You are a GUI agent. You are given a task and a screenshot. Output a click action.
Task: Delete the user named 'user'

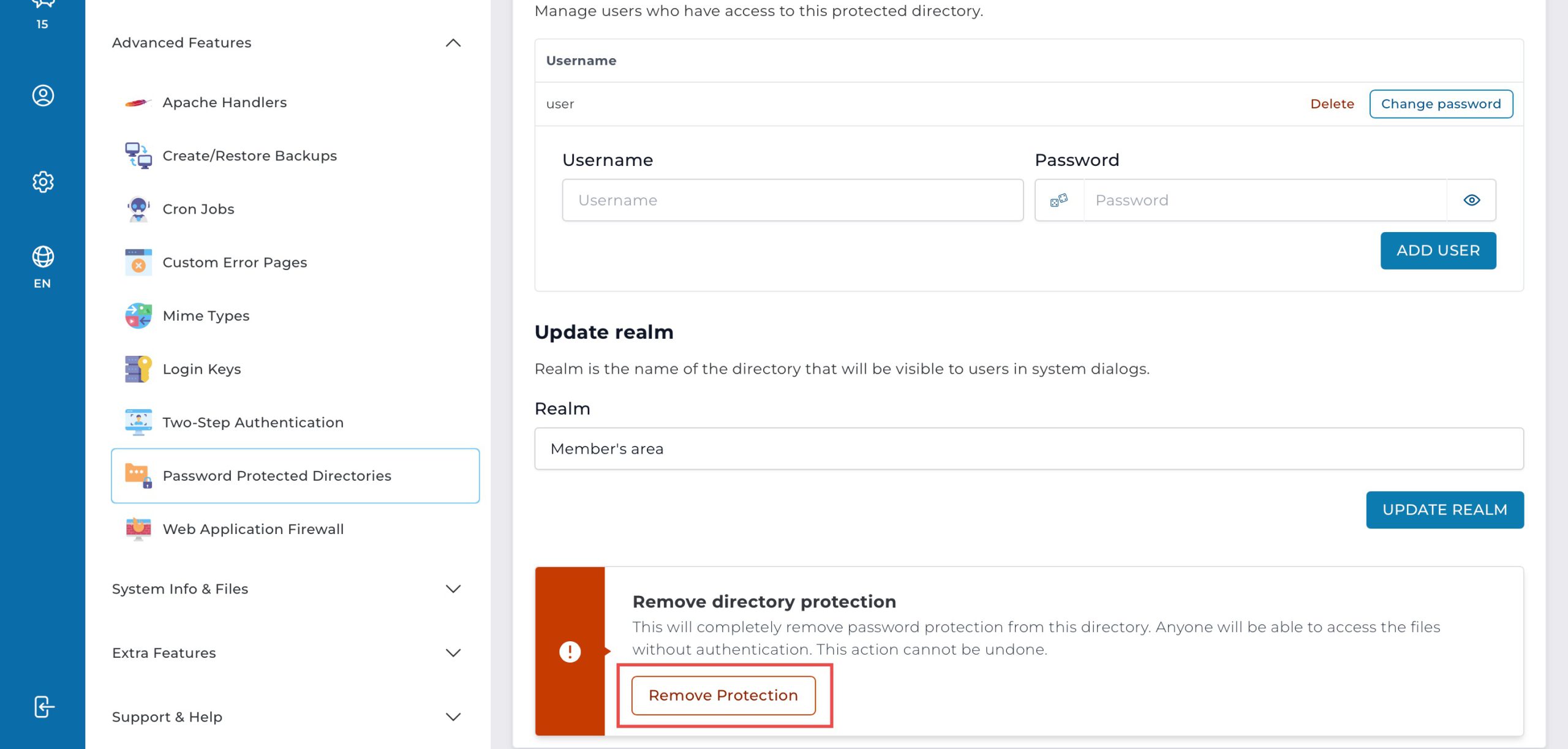coord(1332,104)
